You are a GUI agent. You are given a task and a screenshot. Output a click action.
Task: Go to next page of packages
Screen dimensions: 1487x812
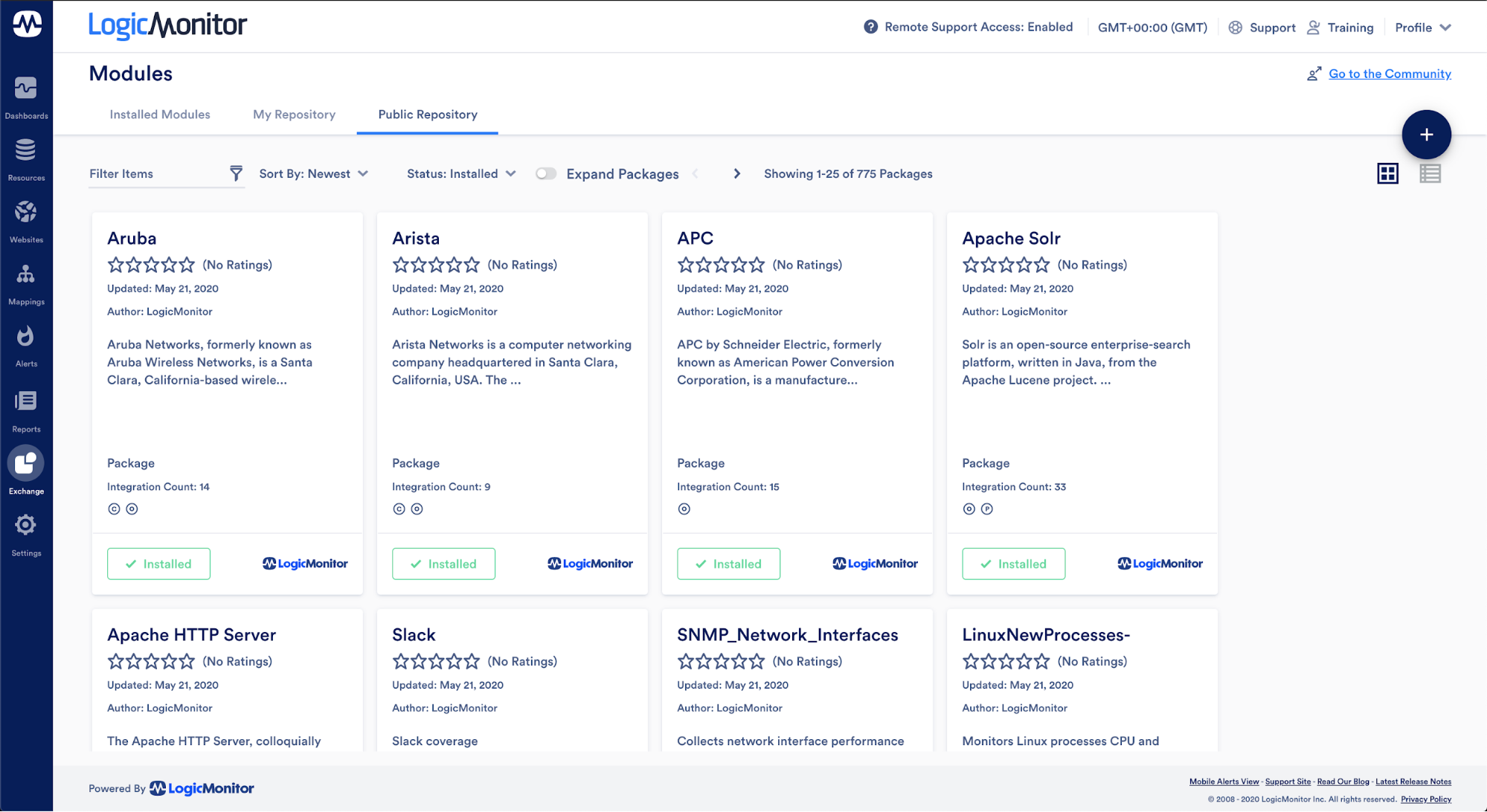(736, 173)
